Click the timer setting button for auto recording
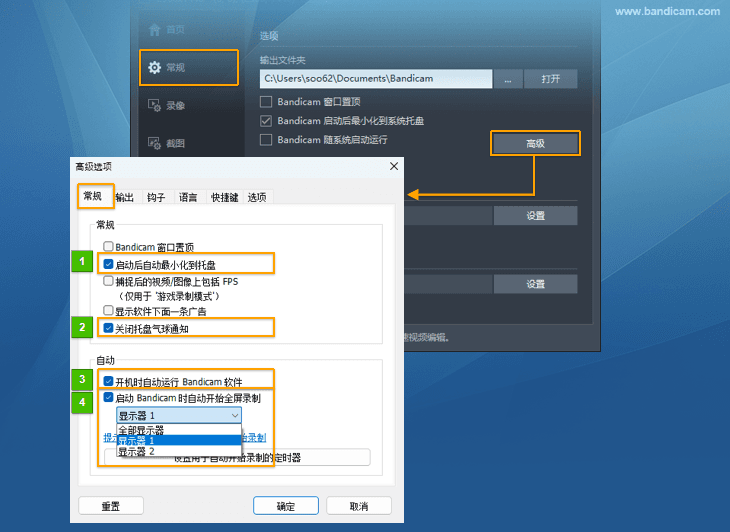Viewport: 730px width, 532px height. pyautogui.click(x=237, y=458)
